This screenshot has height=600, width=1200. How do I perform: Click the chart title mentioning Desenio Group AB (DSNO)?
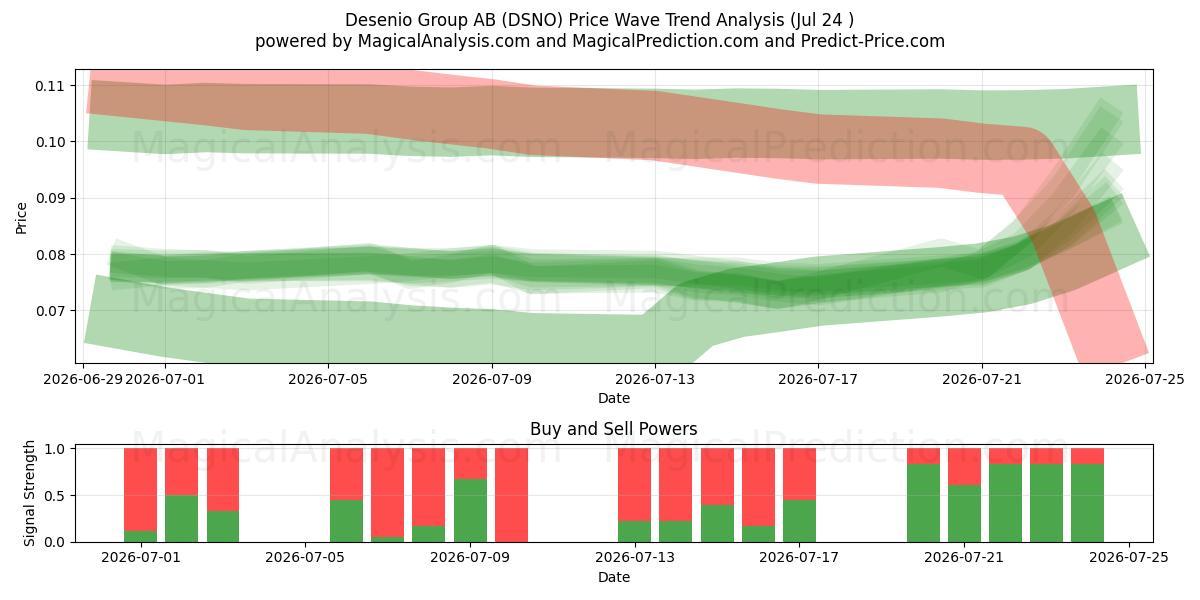click(600, 20)
